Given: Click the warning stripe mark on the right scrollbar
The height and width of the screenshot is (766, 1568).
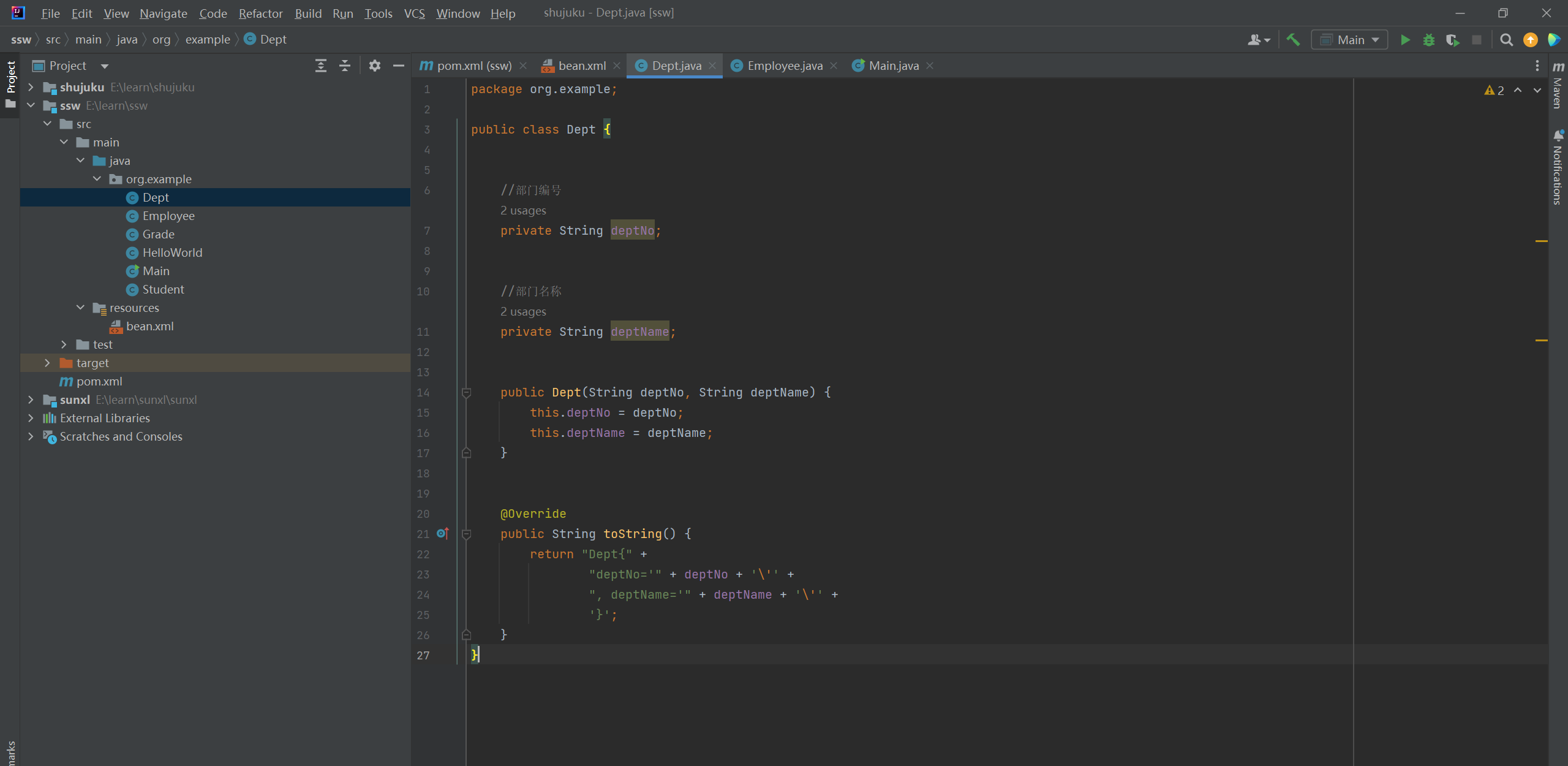Looking at the screenshot, I should (x=1542, y=241).
